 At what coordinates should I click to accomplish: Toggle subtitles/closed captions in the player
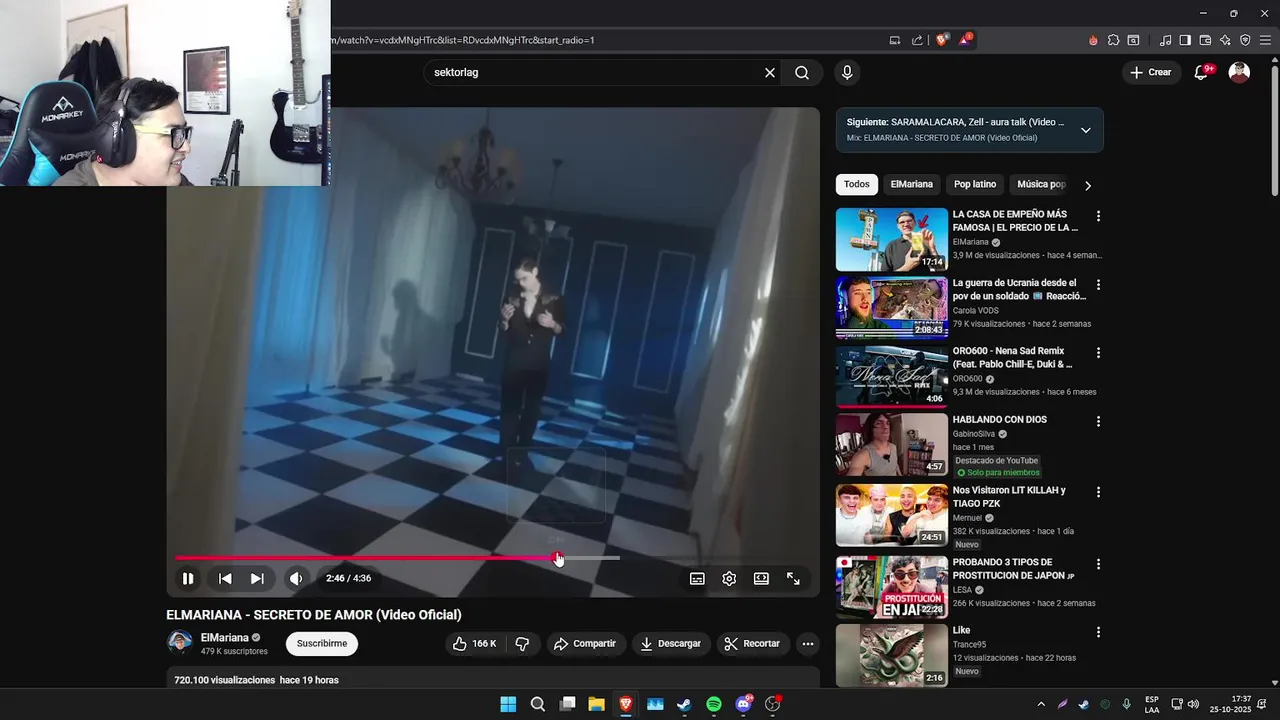[697, 578]
